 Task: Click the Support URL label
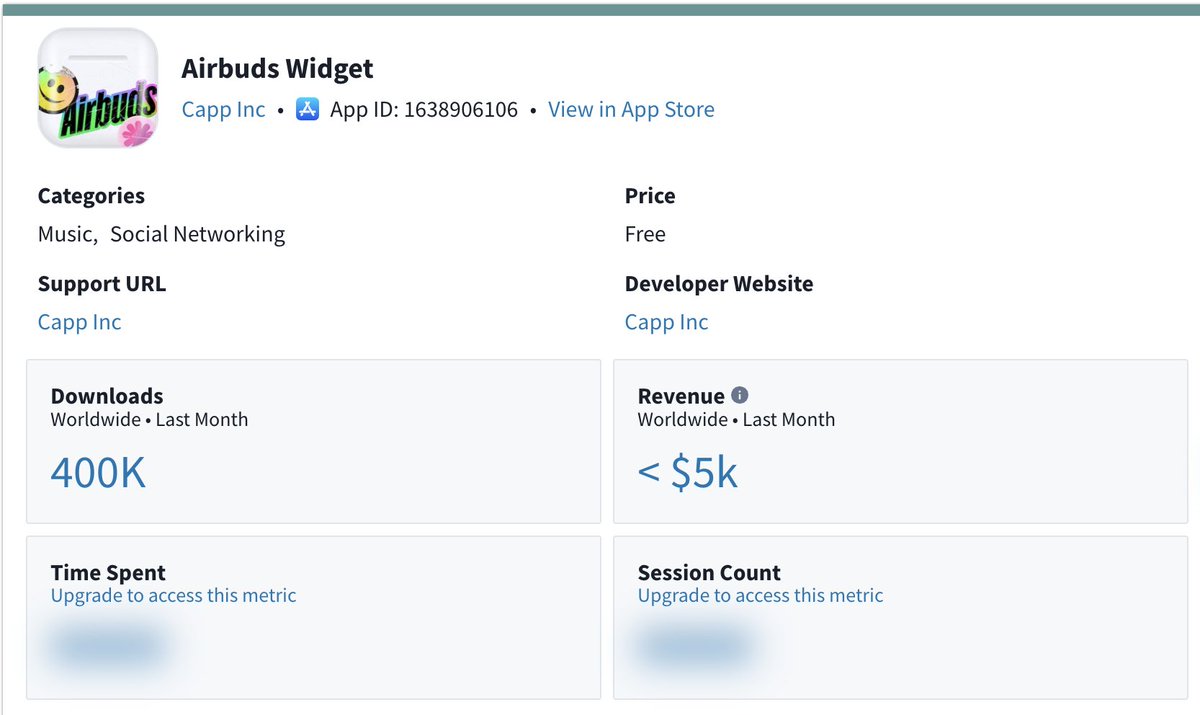(102, 284)
